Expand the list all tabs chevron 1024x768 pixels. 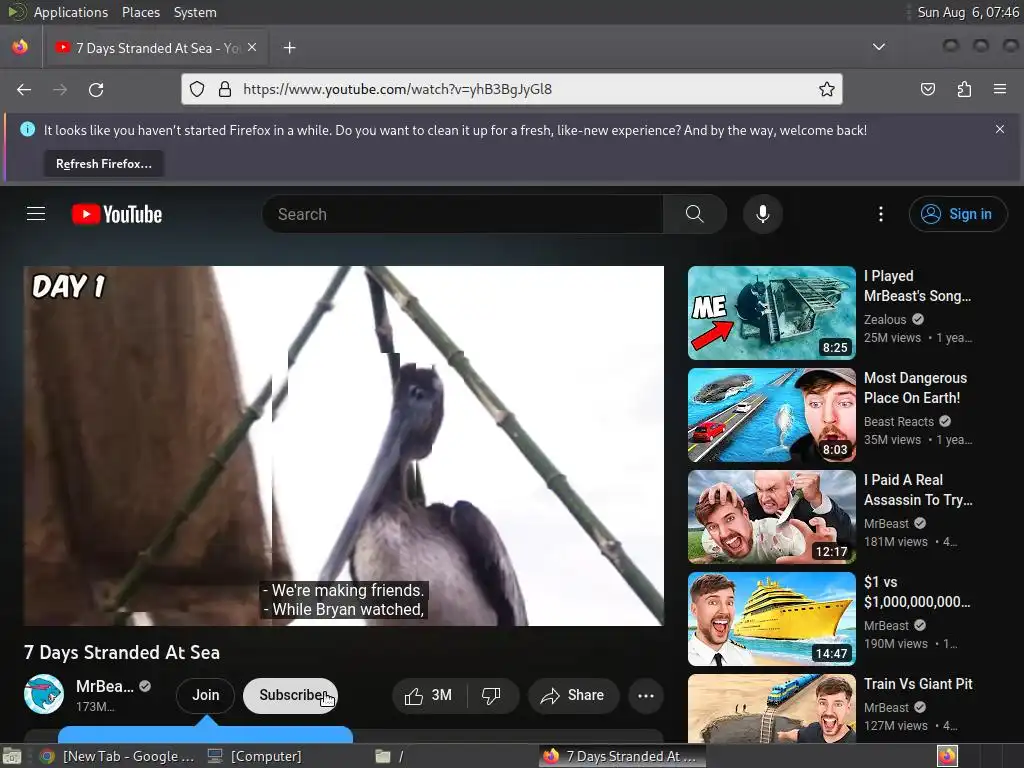point(879,47)
